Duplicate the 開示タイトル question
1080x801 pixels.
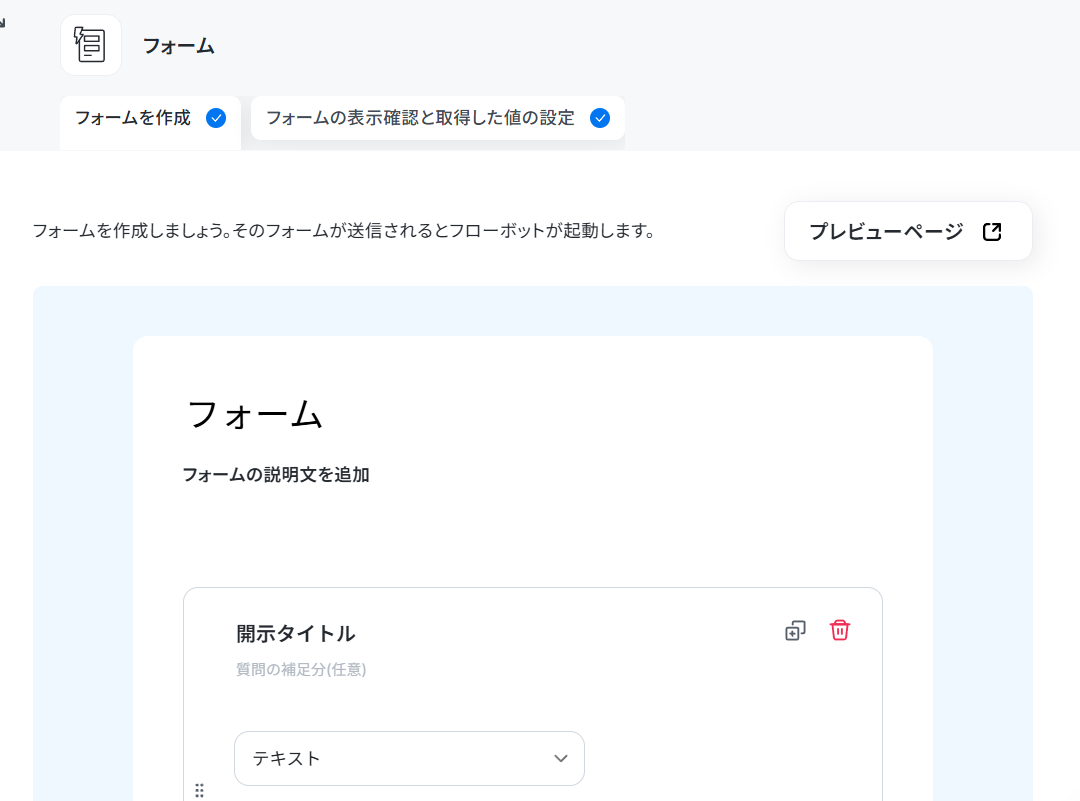(795, 630)
